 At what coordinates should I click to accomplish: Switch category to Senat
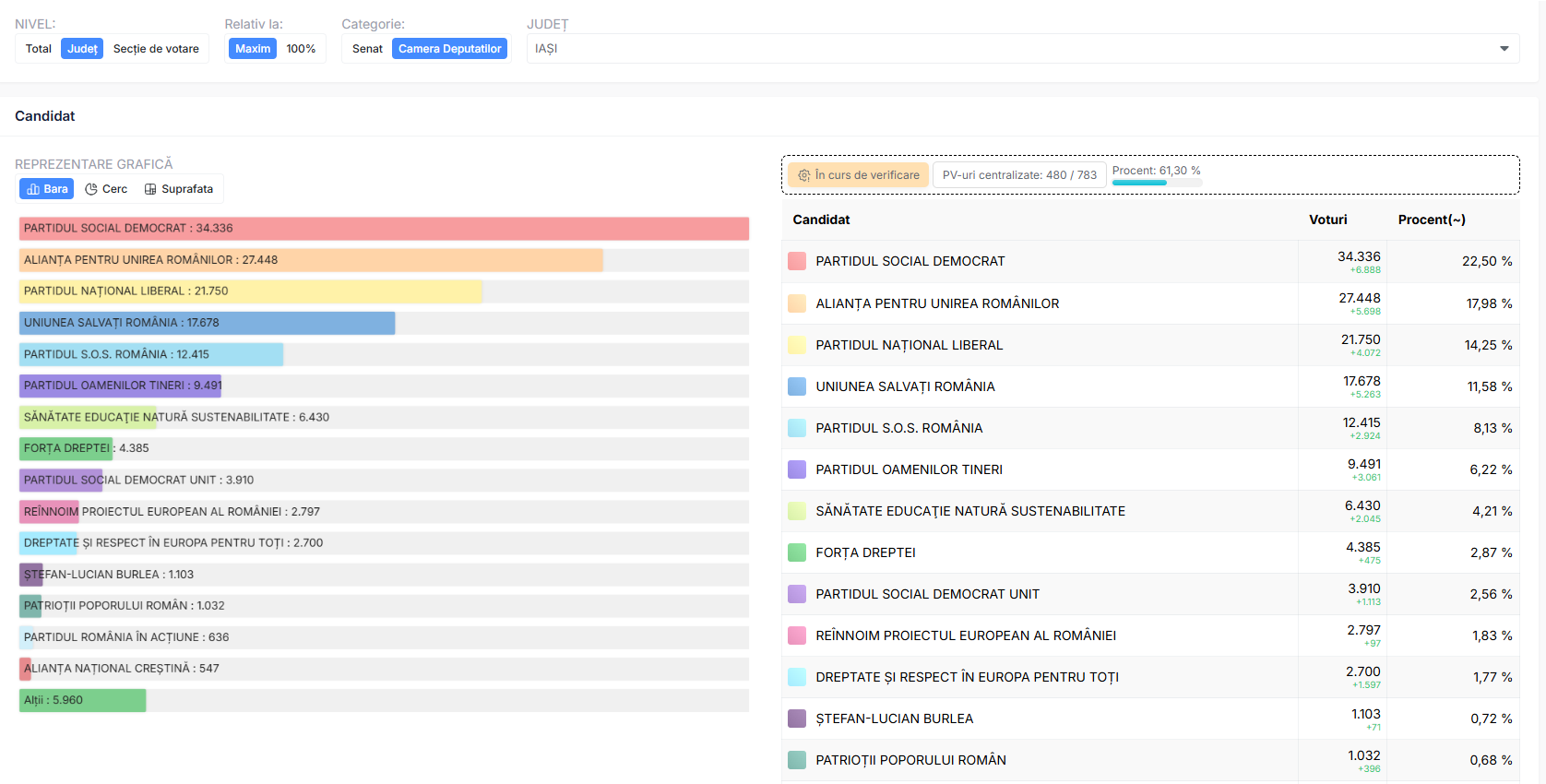(367, 49)
